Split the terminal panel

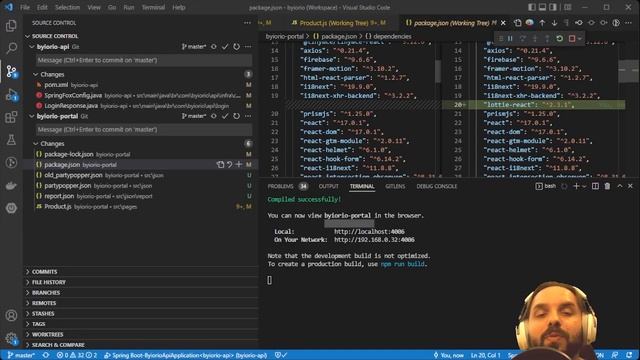pos(596,186)
